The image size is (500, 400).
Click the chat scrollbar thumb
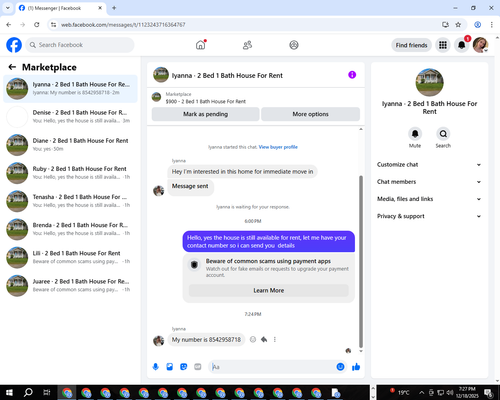(x=361, y=262)
